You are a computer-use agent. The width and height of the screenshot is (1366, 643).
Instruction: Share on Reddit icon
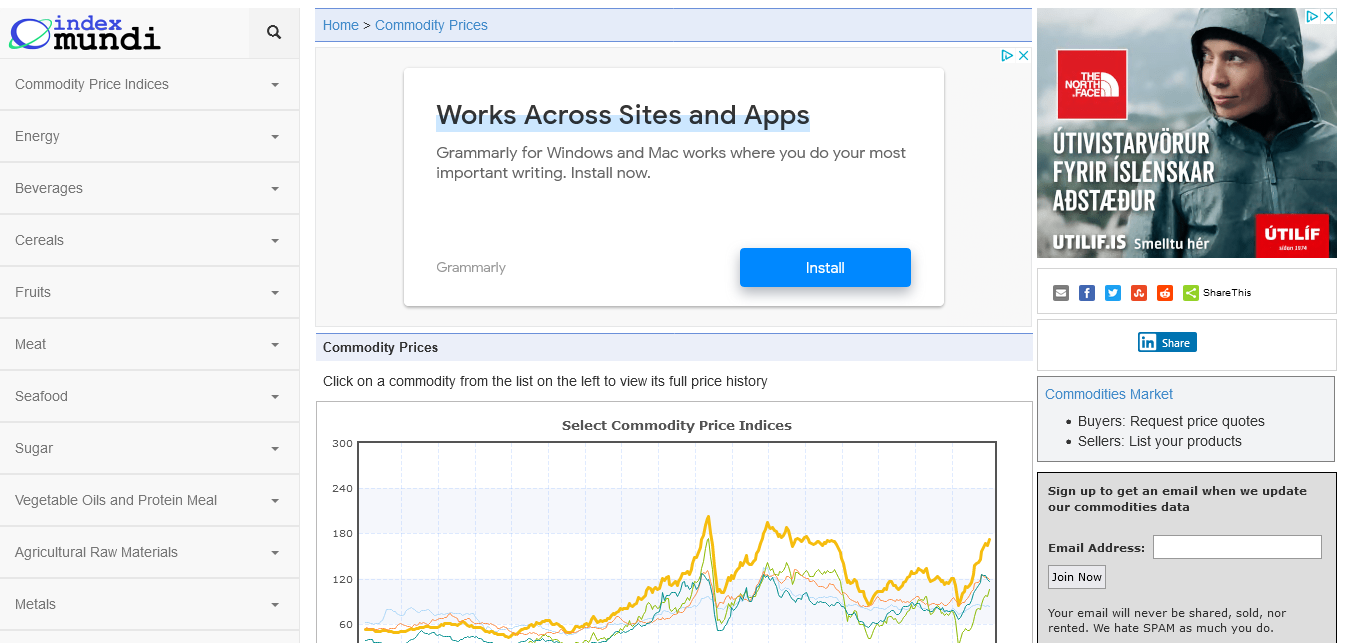pyautogui.click(x=1165, y=293)
